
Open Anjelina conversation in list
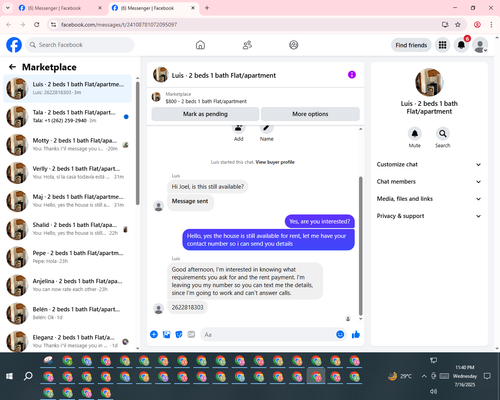[67, 285]
